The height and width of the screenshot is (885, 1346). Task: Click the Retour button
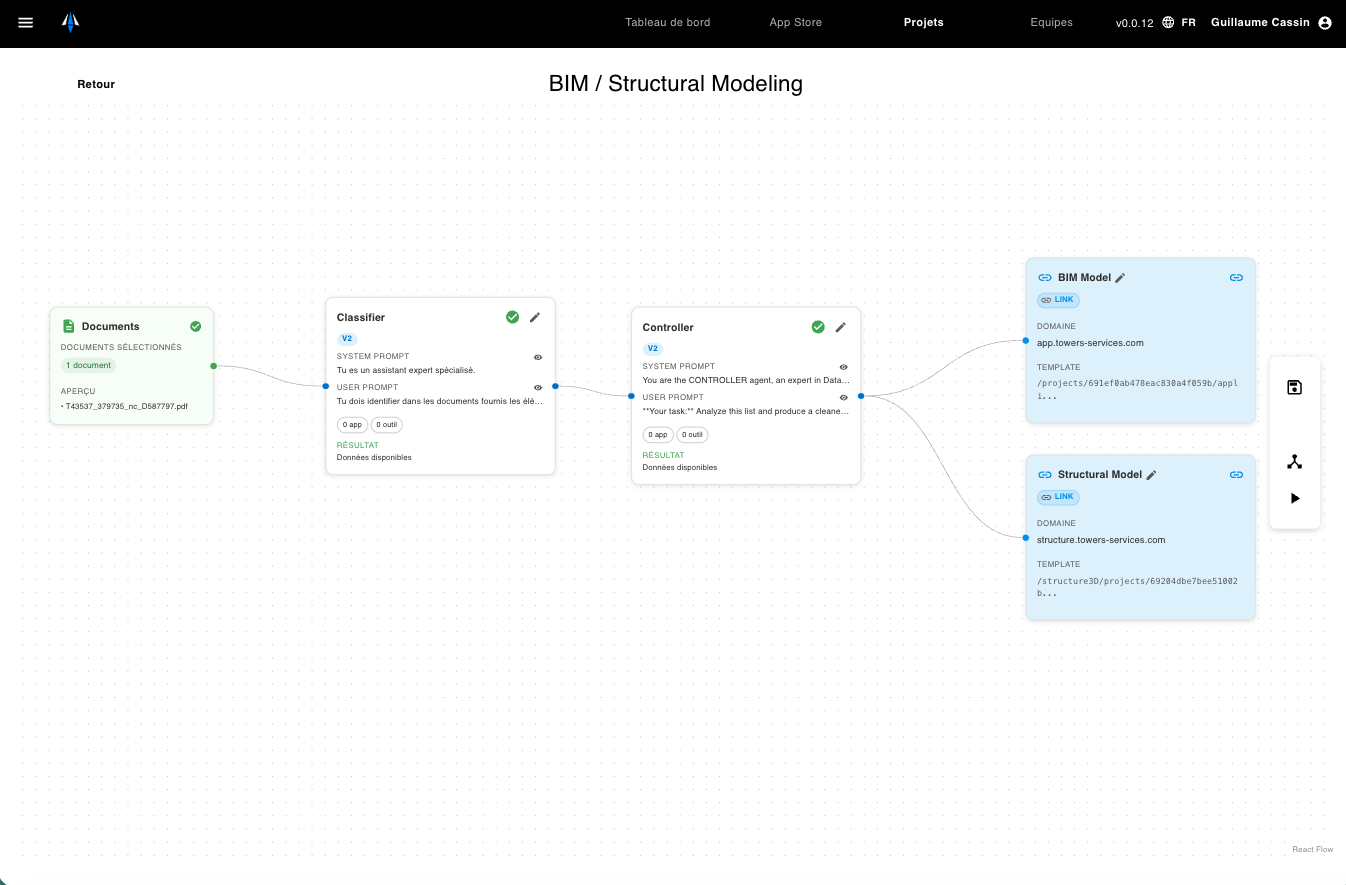pos(95,84)
